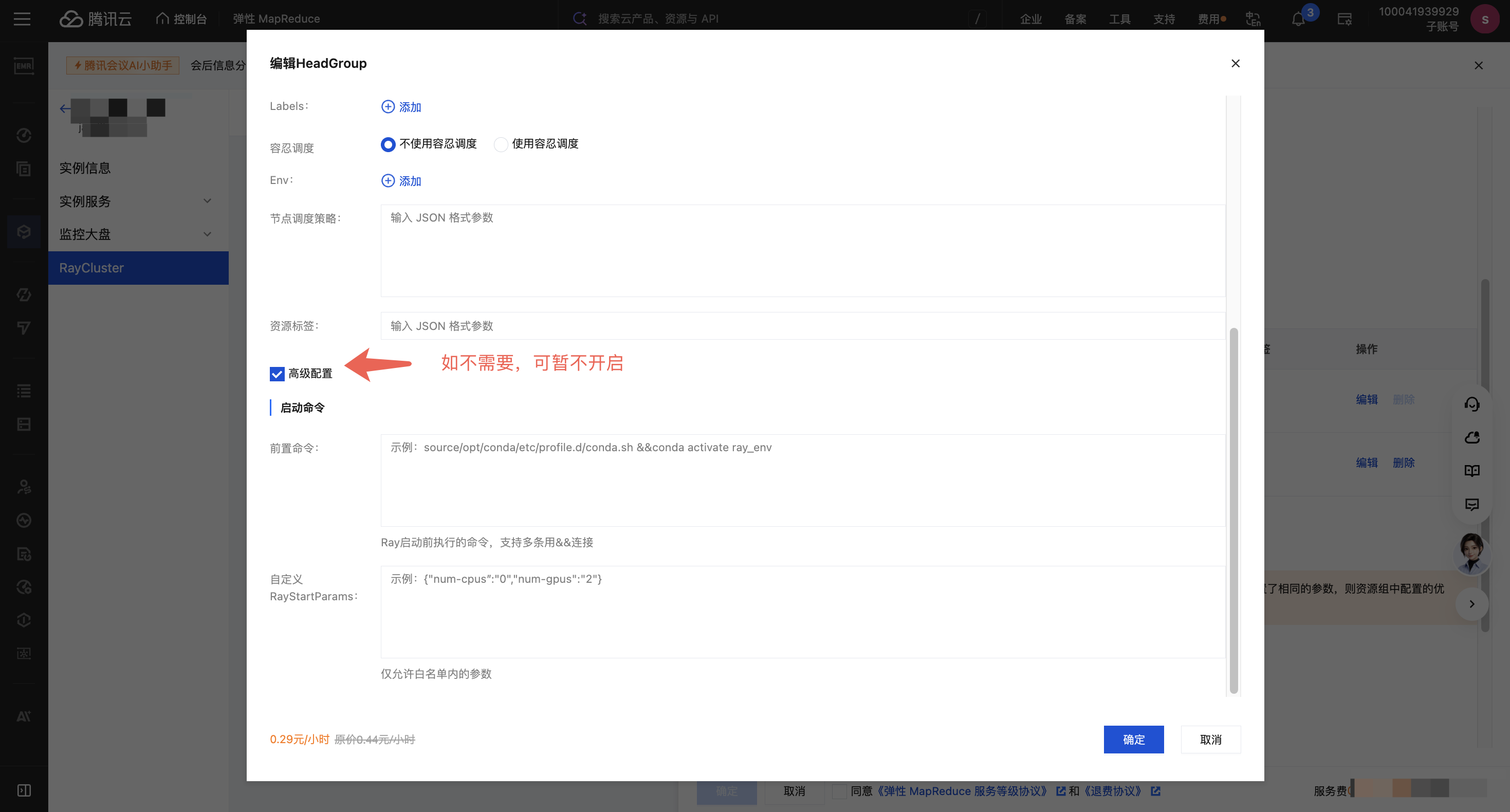
Task: Open the hamburger navigation menu
Action: click(x=22, y=19)
